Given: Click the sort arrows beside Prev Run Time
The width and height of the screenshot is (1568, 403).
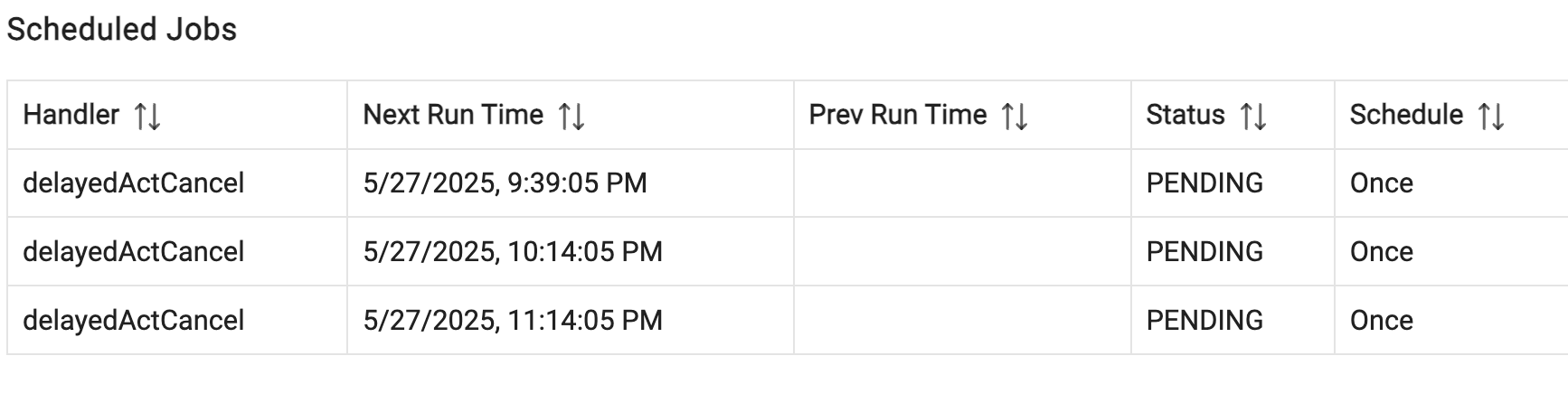Looking at the screenshot, I should pos(1015,116).
